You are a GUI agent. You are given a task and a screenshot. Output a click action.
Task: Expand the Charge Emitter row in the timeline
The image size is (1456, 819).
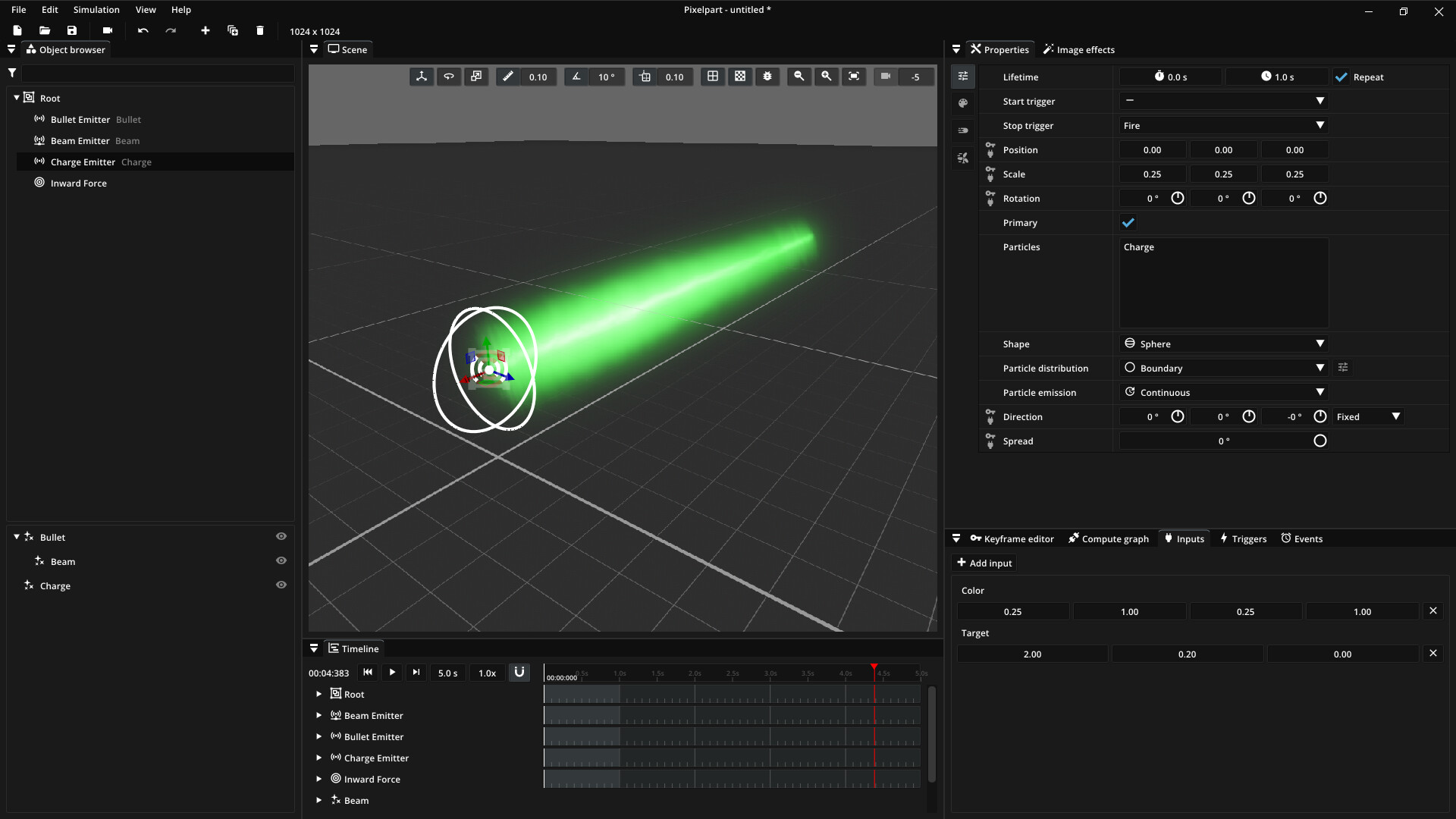pos(319,758)
